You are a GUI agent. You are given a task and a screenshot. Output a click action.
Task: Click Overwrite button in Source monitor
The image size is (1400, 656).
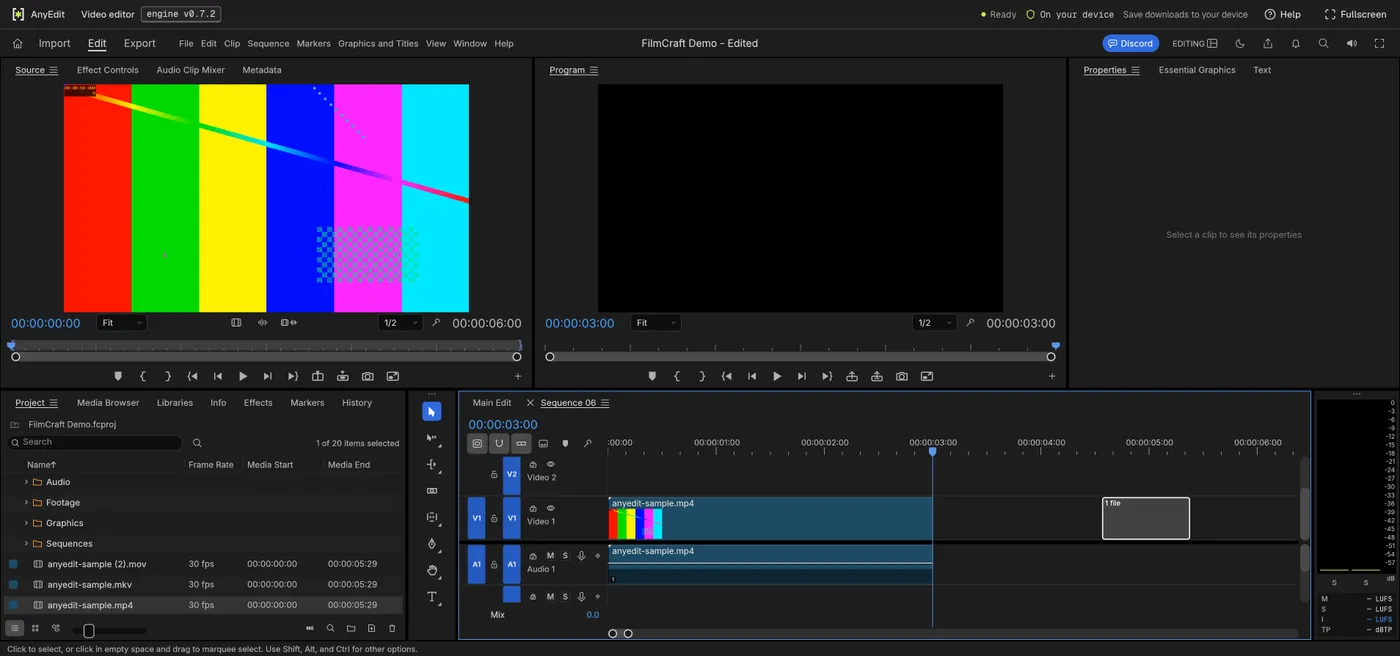tap(343, 376)
